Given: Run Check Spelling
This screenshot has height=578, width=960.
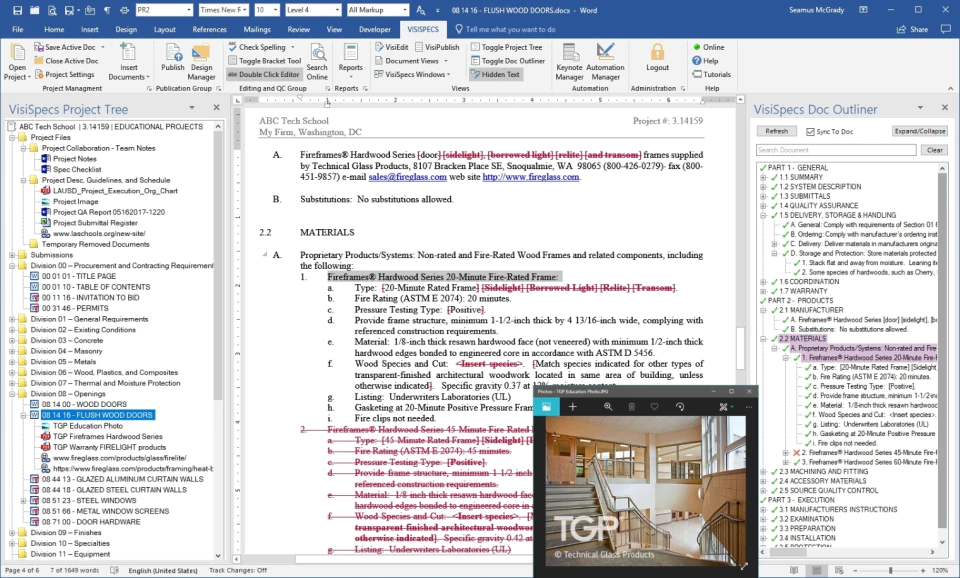Looking at the screenshot, I should click(261, 47).
